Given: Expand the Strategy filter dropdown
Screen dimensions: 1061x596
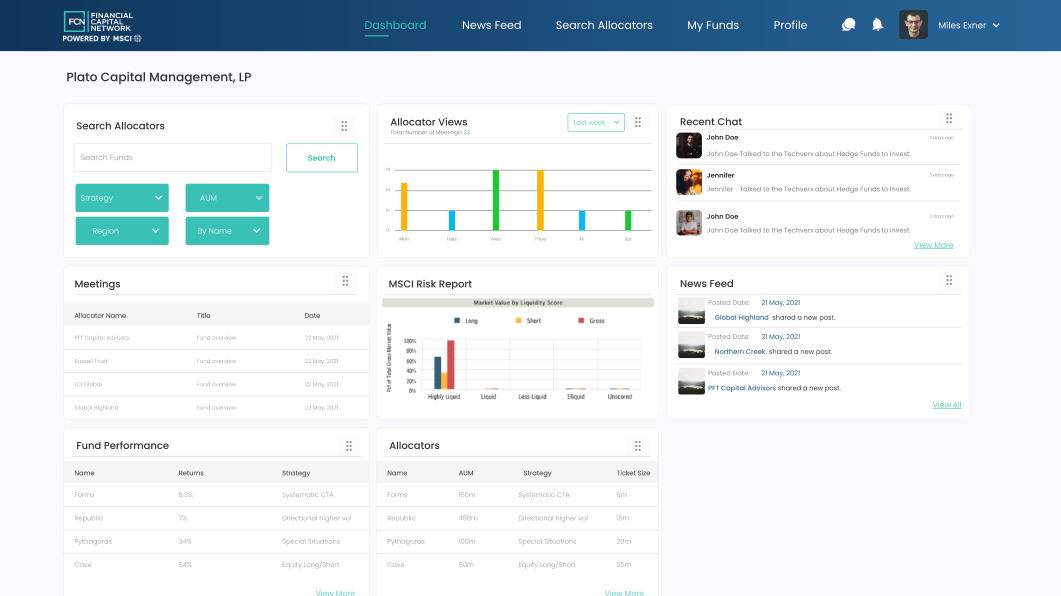Looking at the screenshot, I should [121, 198].
